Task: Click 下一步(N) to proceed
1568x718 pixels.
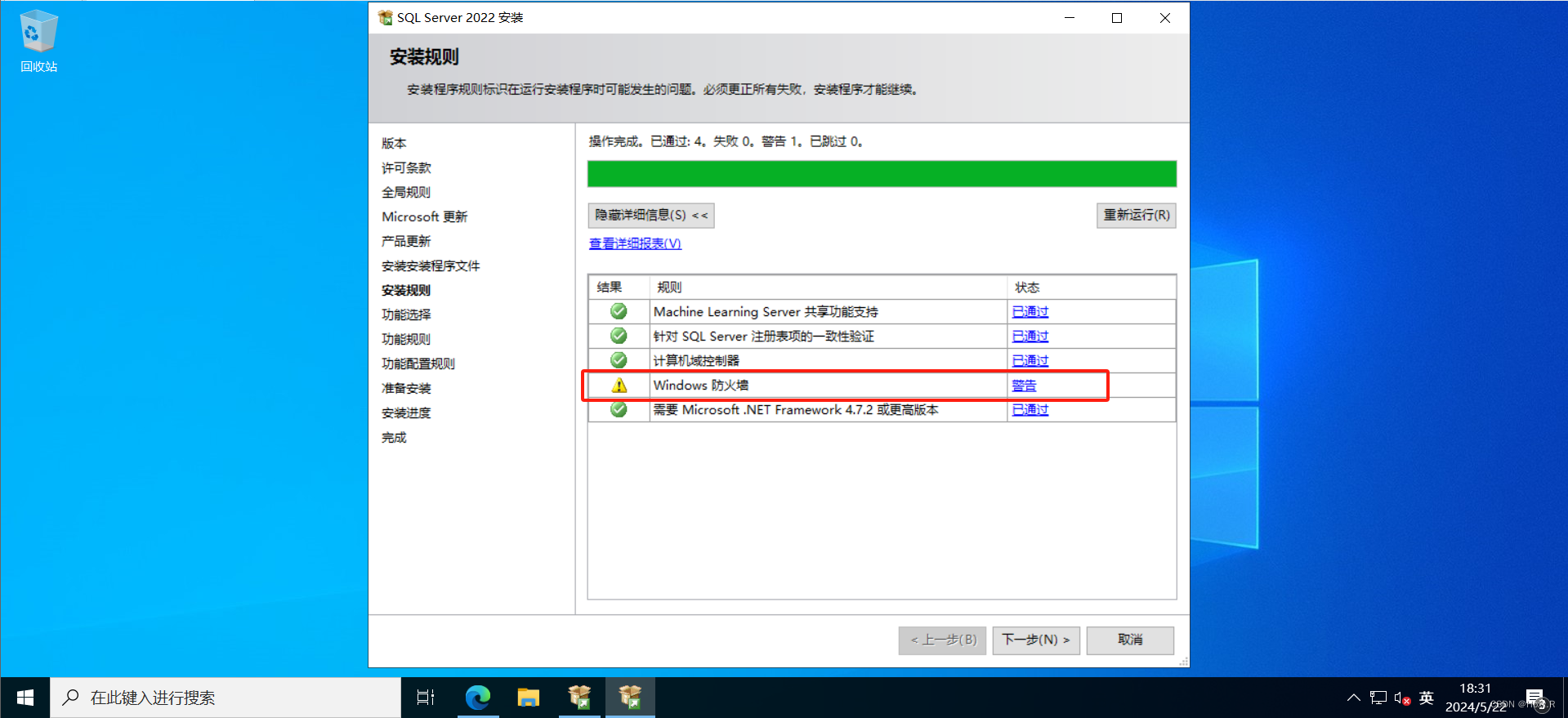Action: [1036, 640]
